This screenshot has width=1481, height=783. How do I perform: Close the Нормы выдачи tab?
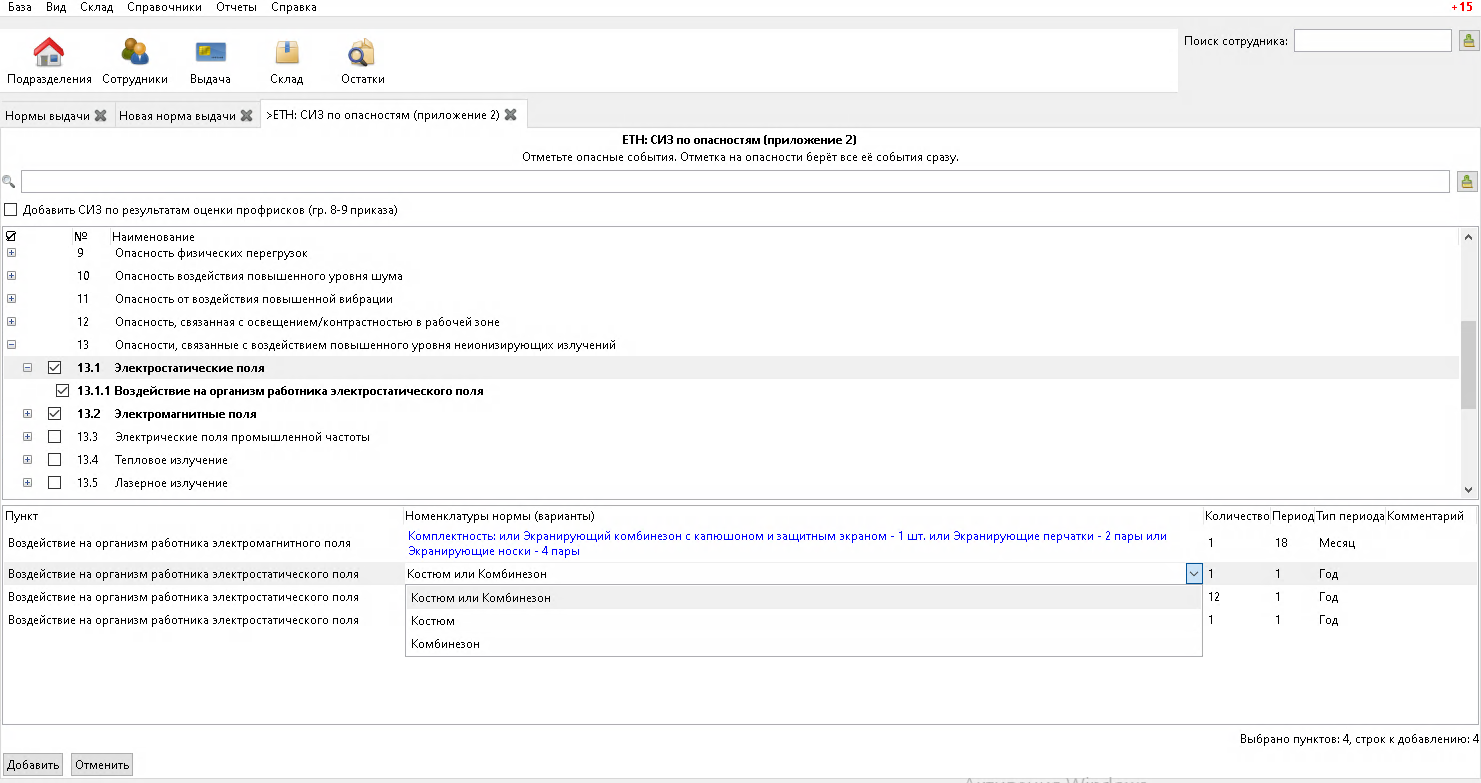click(x=100, y=116)
